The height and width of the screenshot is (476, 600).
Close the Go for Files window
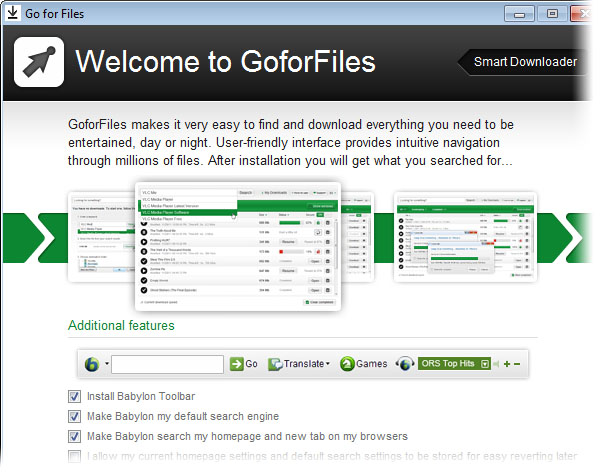point(581,14)
